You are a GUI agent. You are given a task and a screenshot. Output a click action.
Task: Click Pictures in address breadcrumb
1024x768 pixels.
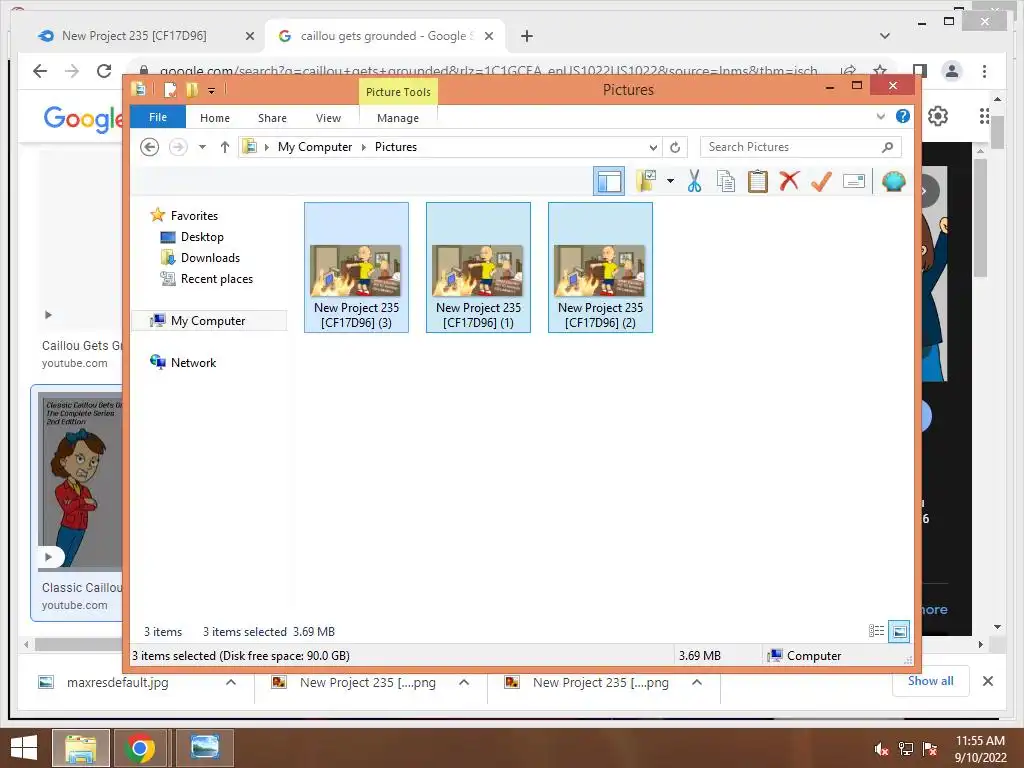point(396,147)
